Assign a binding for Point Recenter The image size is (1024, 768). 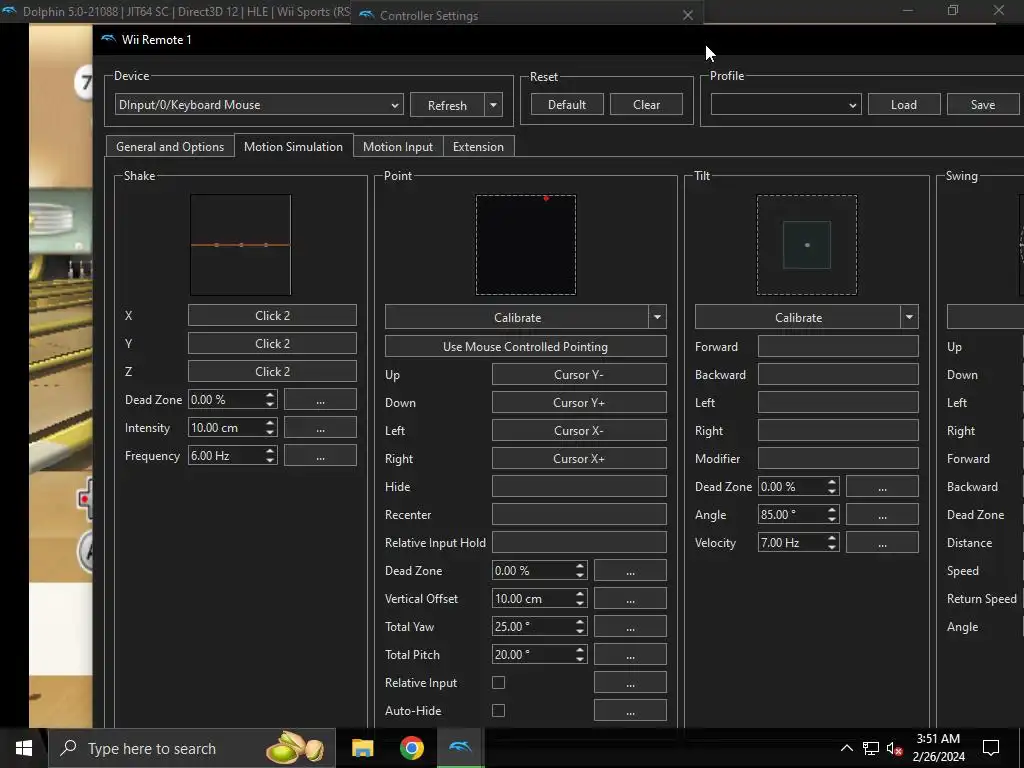point(579,515)
